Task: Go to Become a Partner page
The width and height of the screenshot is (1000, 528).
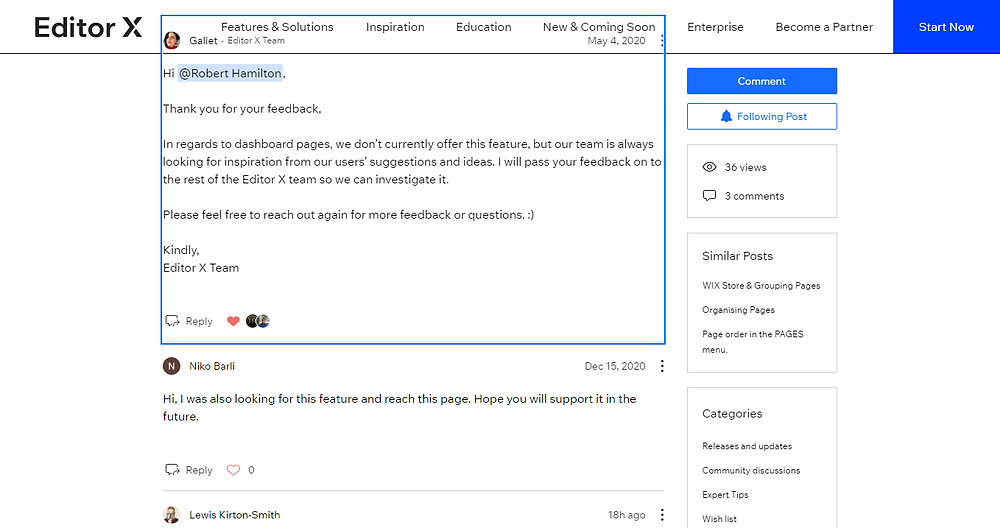Action: tap(824, 27)
